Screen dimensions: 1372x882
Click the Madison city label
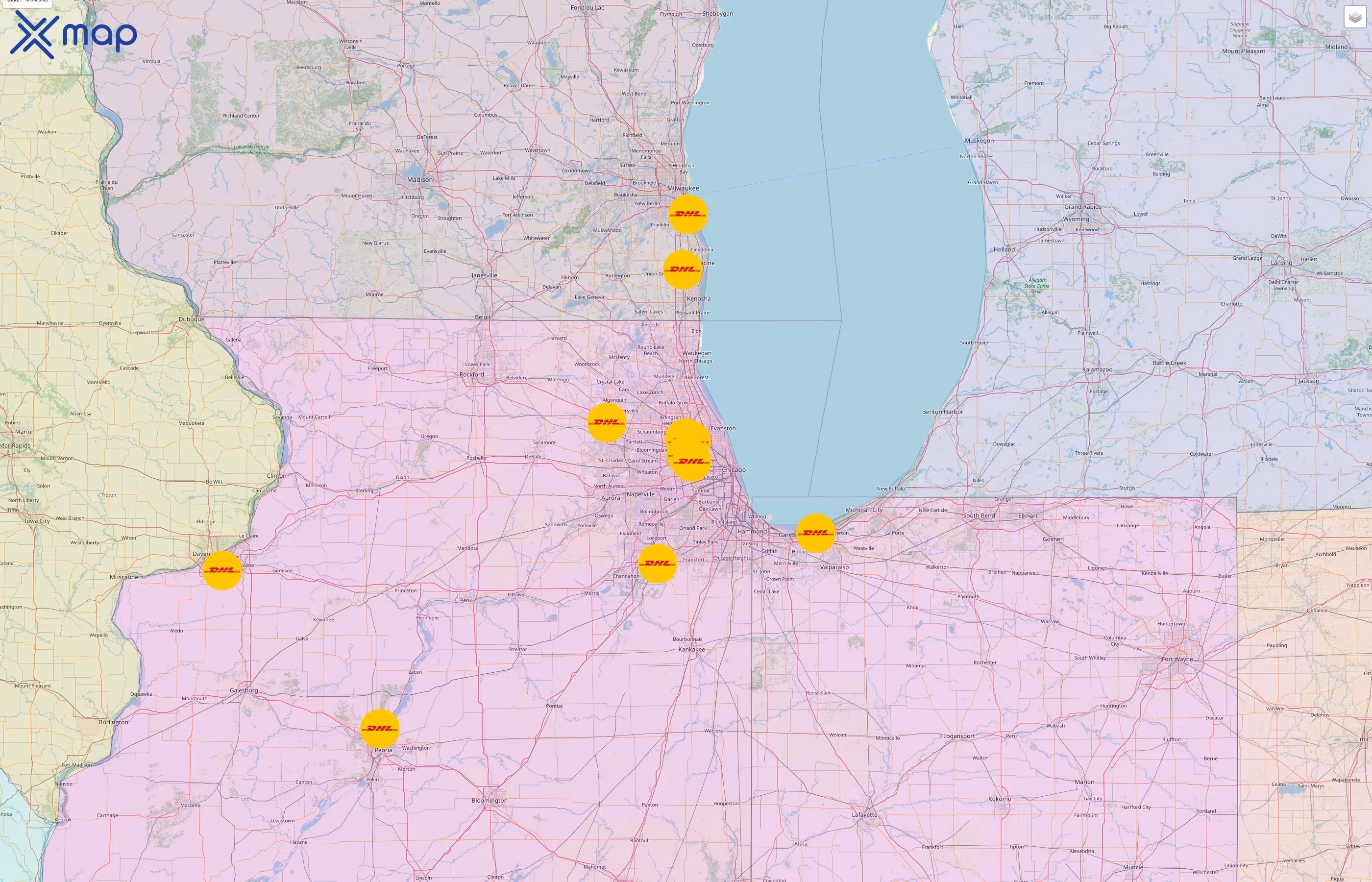(420, 179)
